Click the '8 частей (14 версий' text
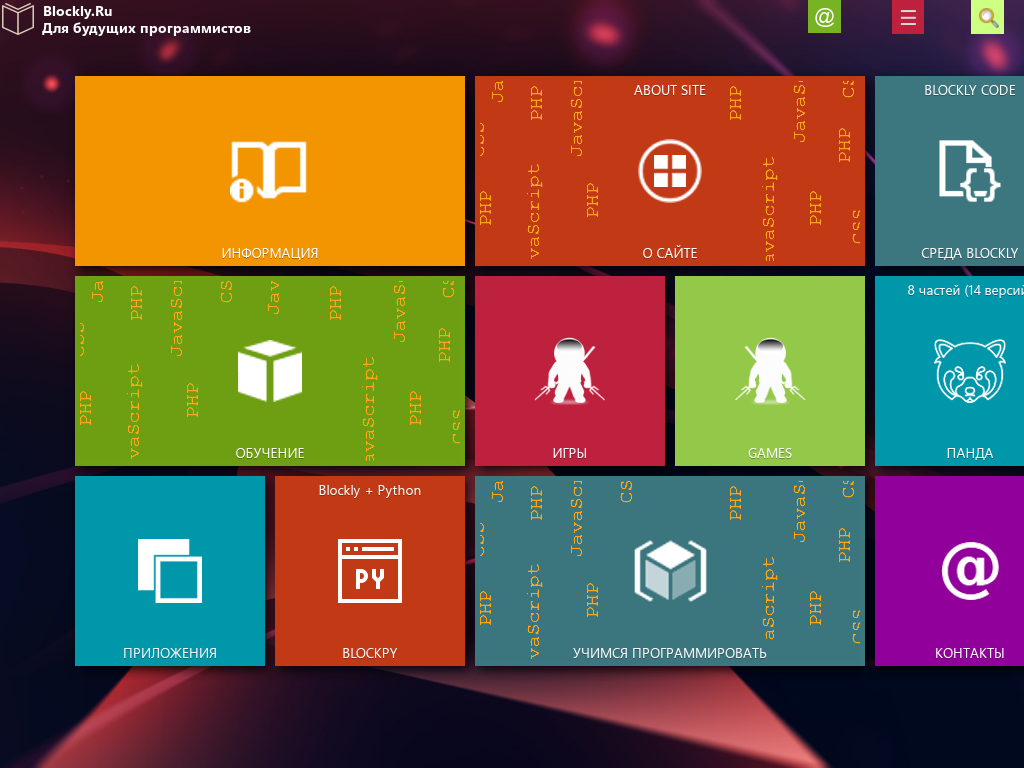 [965, 291]
